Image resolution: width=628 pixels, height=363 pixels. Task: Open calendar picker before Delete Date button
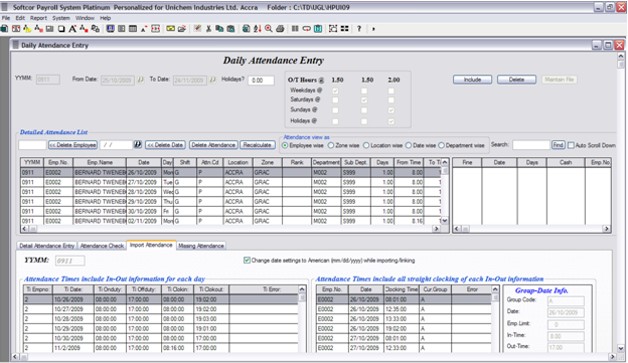137,144
